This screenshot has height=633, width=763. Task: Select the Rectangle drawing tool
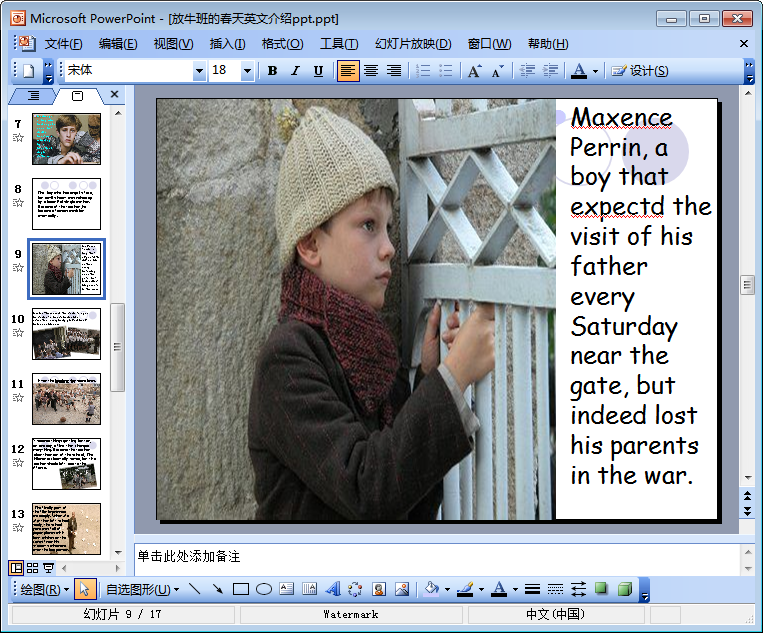[241, 589]
